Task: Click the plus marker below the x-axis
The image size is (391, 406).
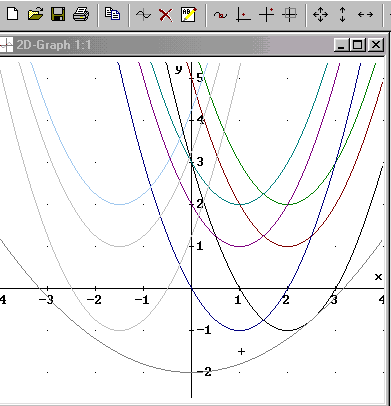Action: (242, 351)
